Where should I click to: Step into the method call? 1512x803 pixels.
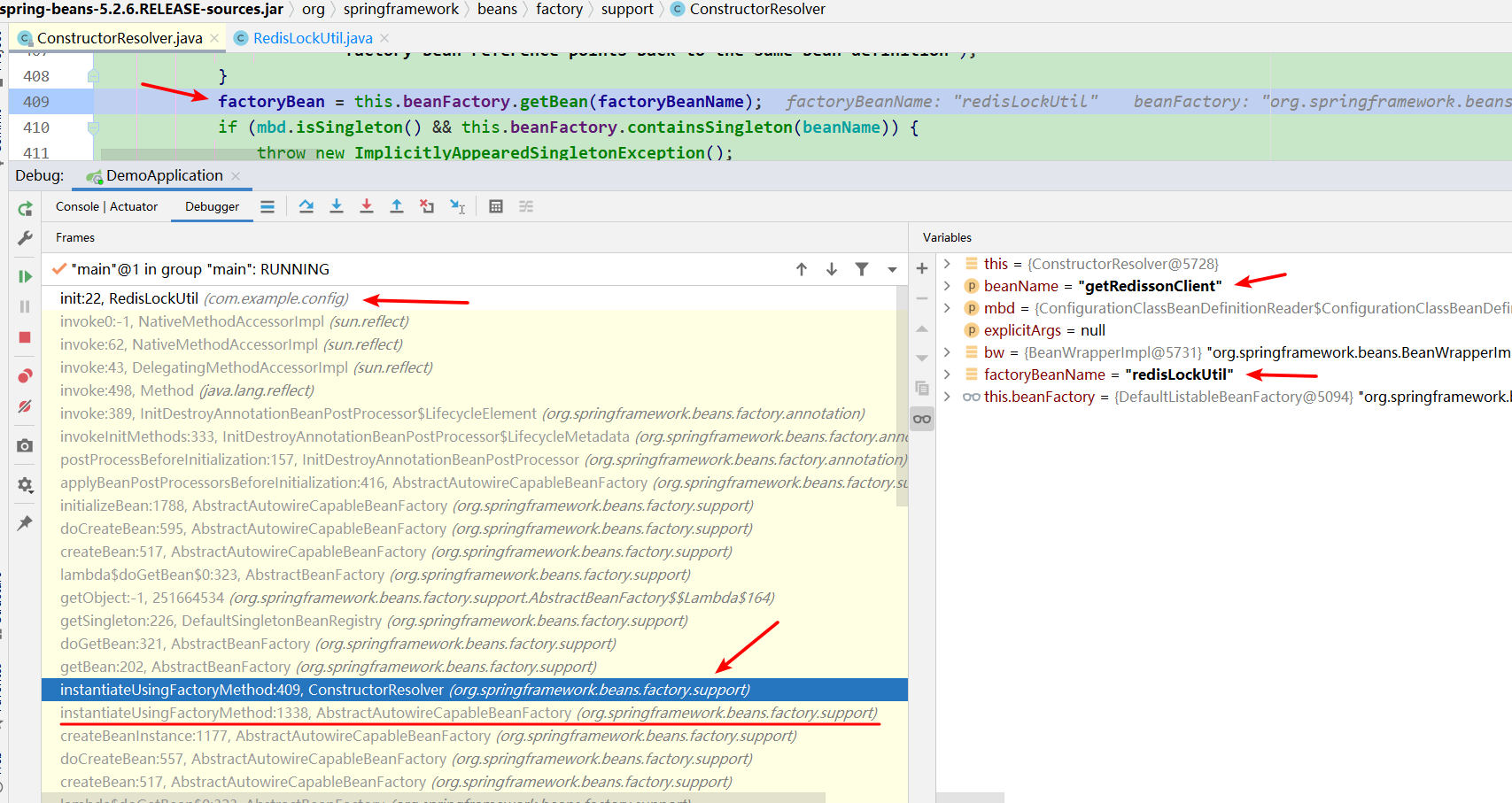coord(337,205)
